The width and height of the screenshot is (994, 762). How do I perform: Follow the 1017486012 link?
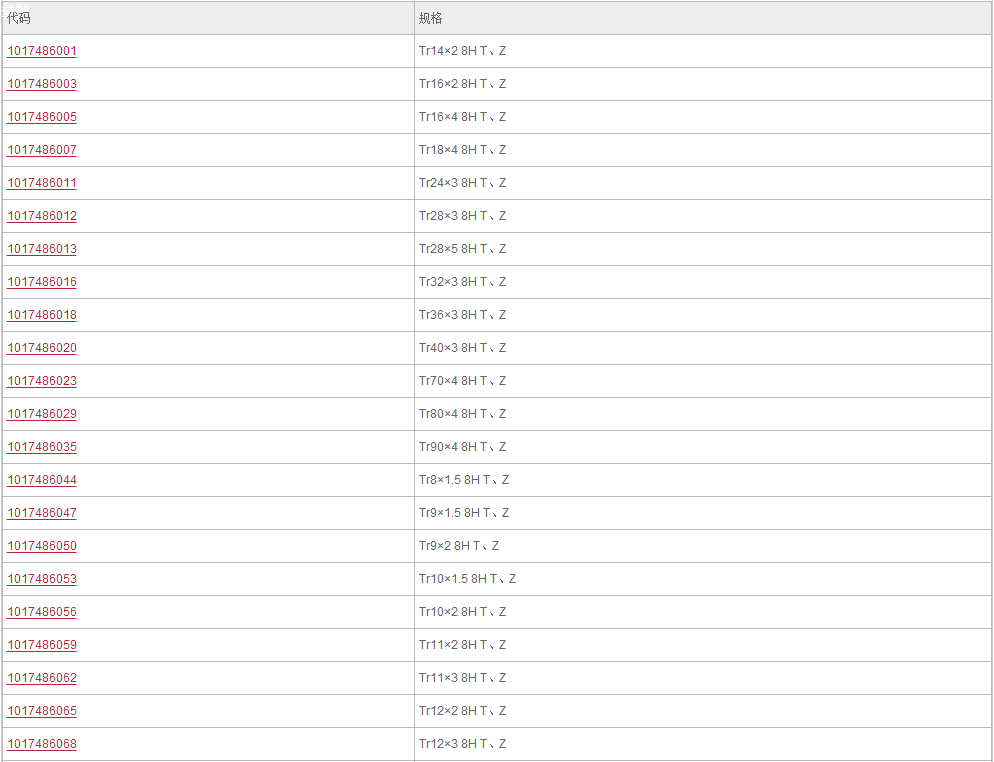point(42,216)
